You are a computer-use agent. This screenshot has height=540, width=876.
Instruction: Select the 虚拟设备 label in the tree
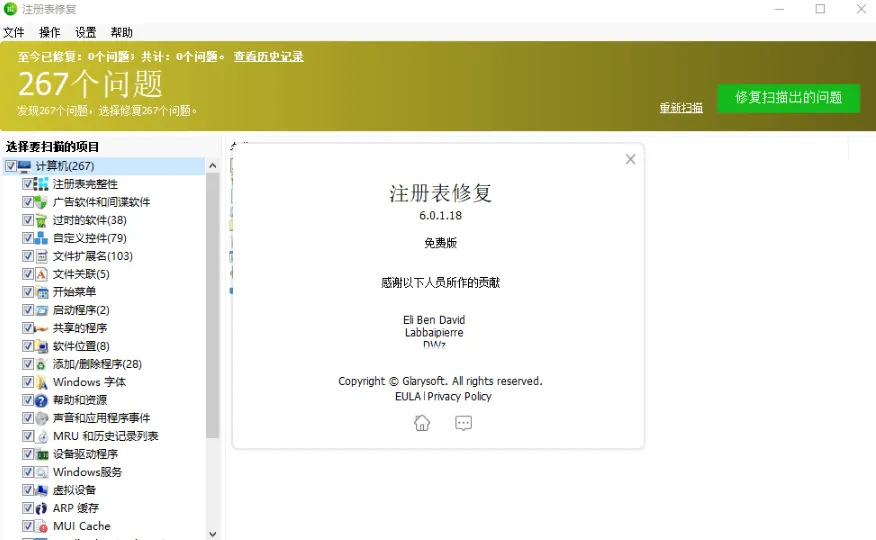click(74, 490)
